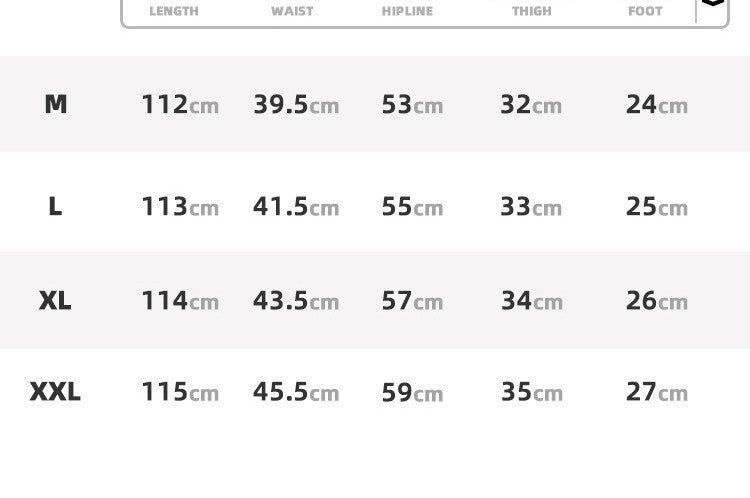Click the 55cm hipline value for L

tap(412, 206)
